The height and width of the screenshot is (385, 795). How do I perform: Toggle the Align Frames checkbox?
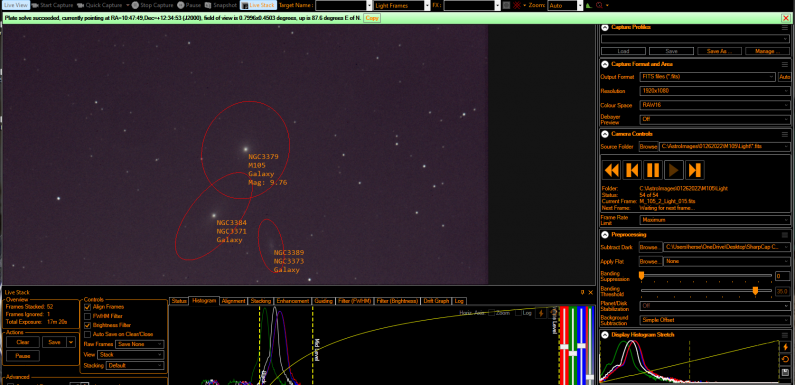[x=88, y=307]
